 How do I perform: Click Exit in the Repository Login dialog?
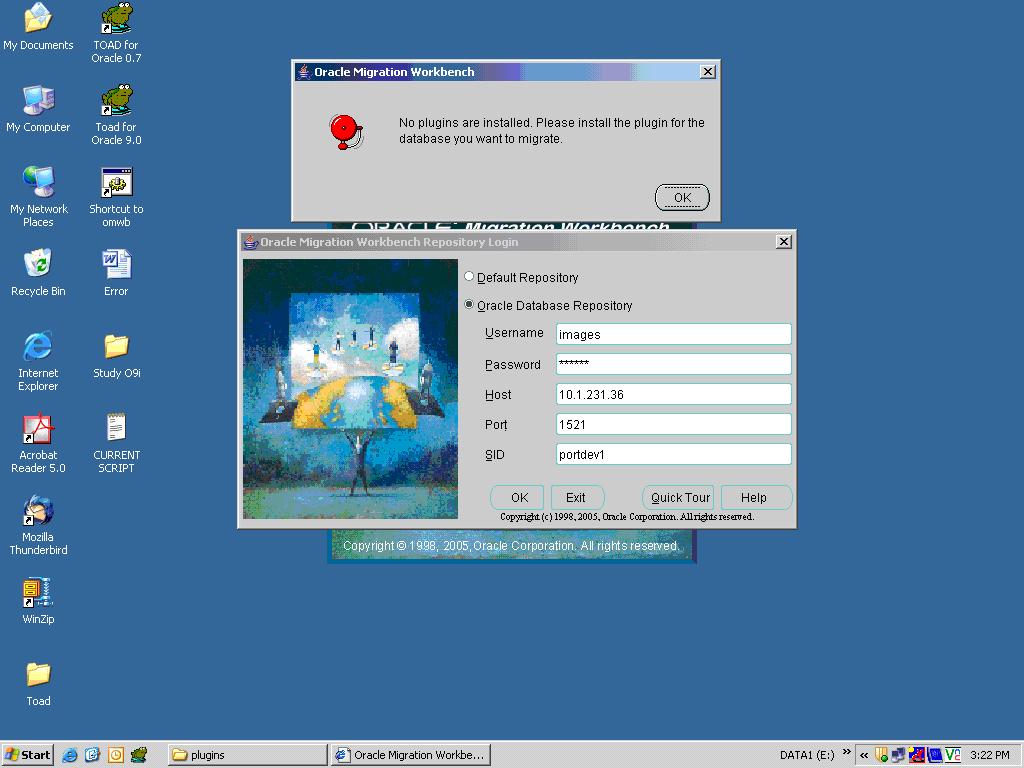(x=576, y=498)
